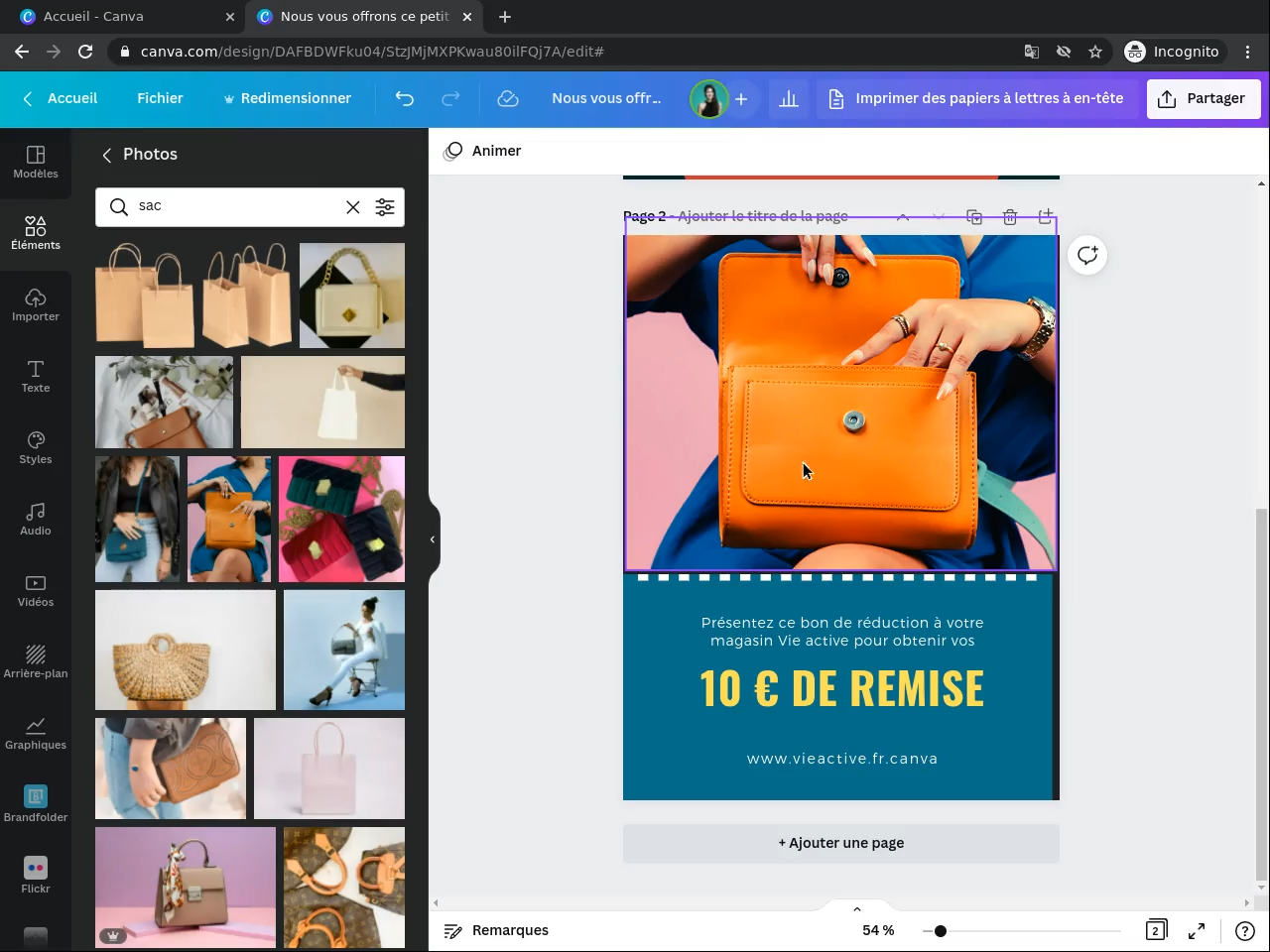Image resolution: width=1270 pixels, height=952 pixels.
Task: Clear the photo search text
Action: tap(353, 206)
